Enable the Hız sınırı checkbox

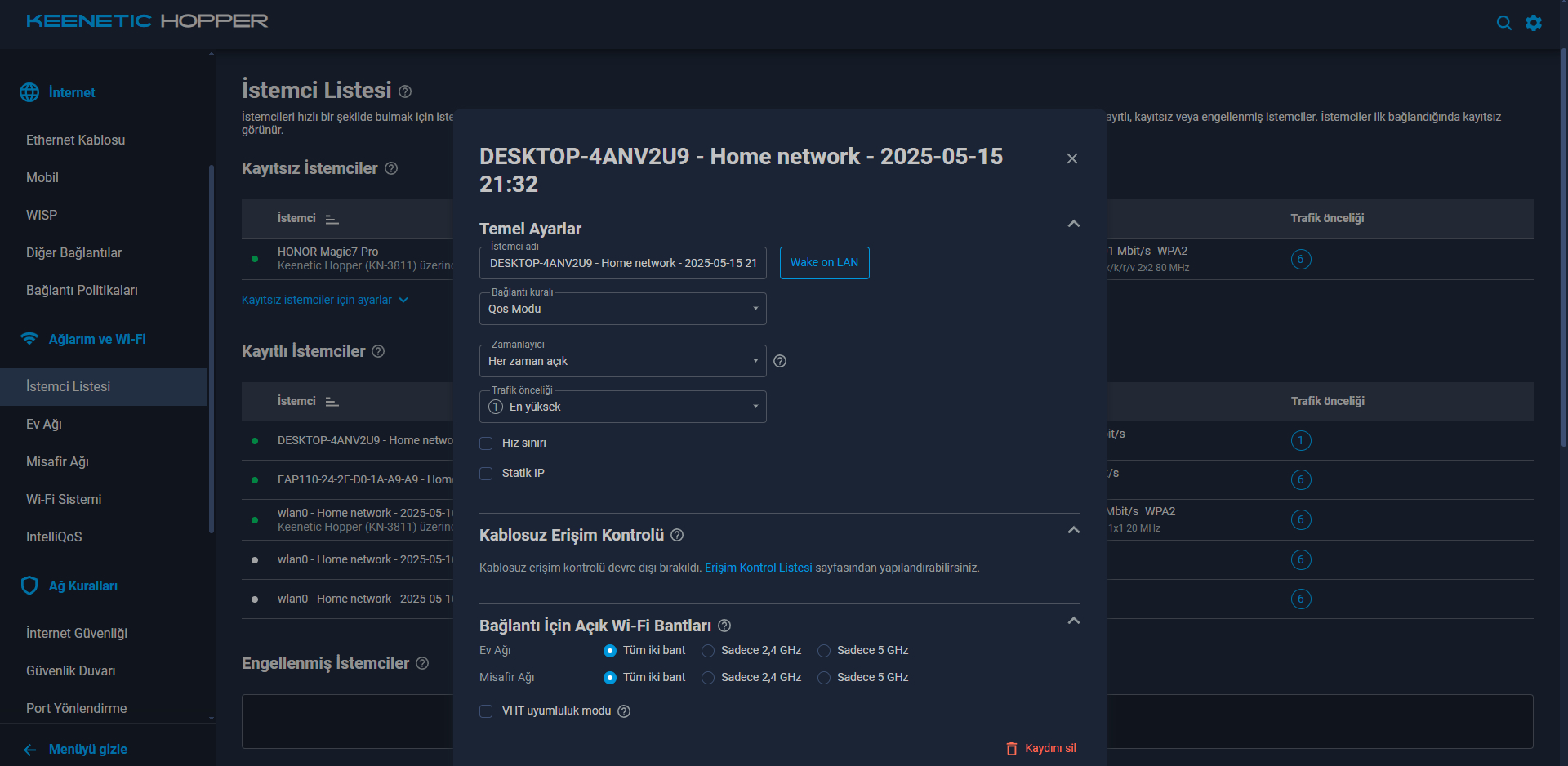pos(486,443)
